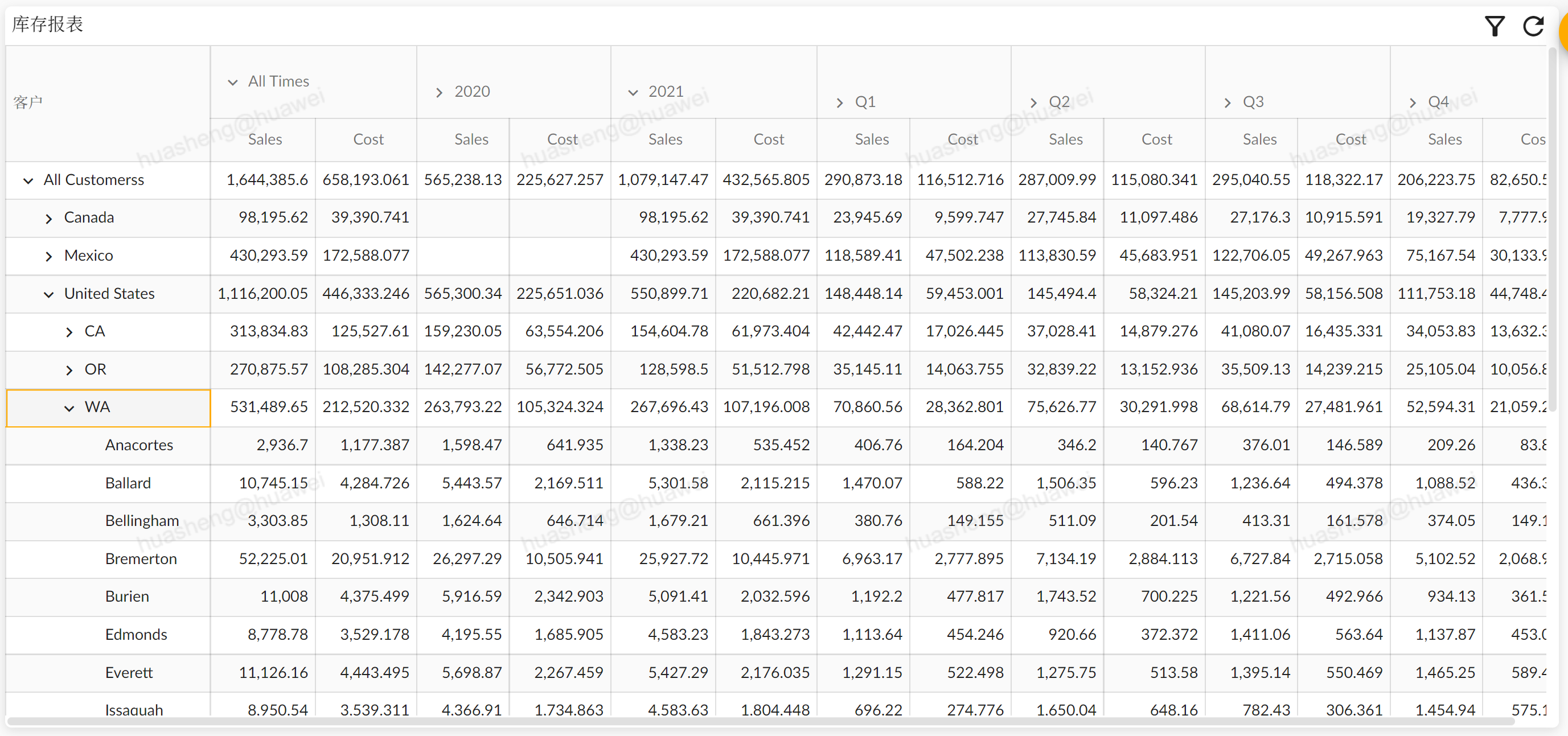This screenshot has height=736, width=1568.
Task: Open the filter icon
Action: click(x=1495, y=26)
